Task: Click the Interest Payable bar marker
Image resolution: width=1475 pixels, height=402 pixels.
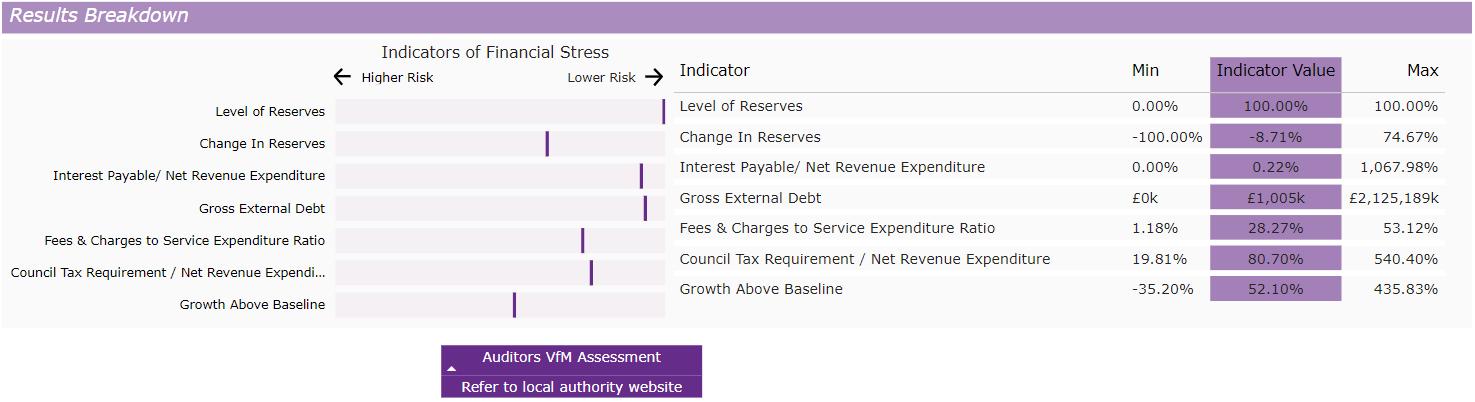Action: [641, 176]
